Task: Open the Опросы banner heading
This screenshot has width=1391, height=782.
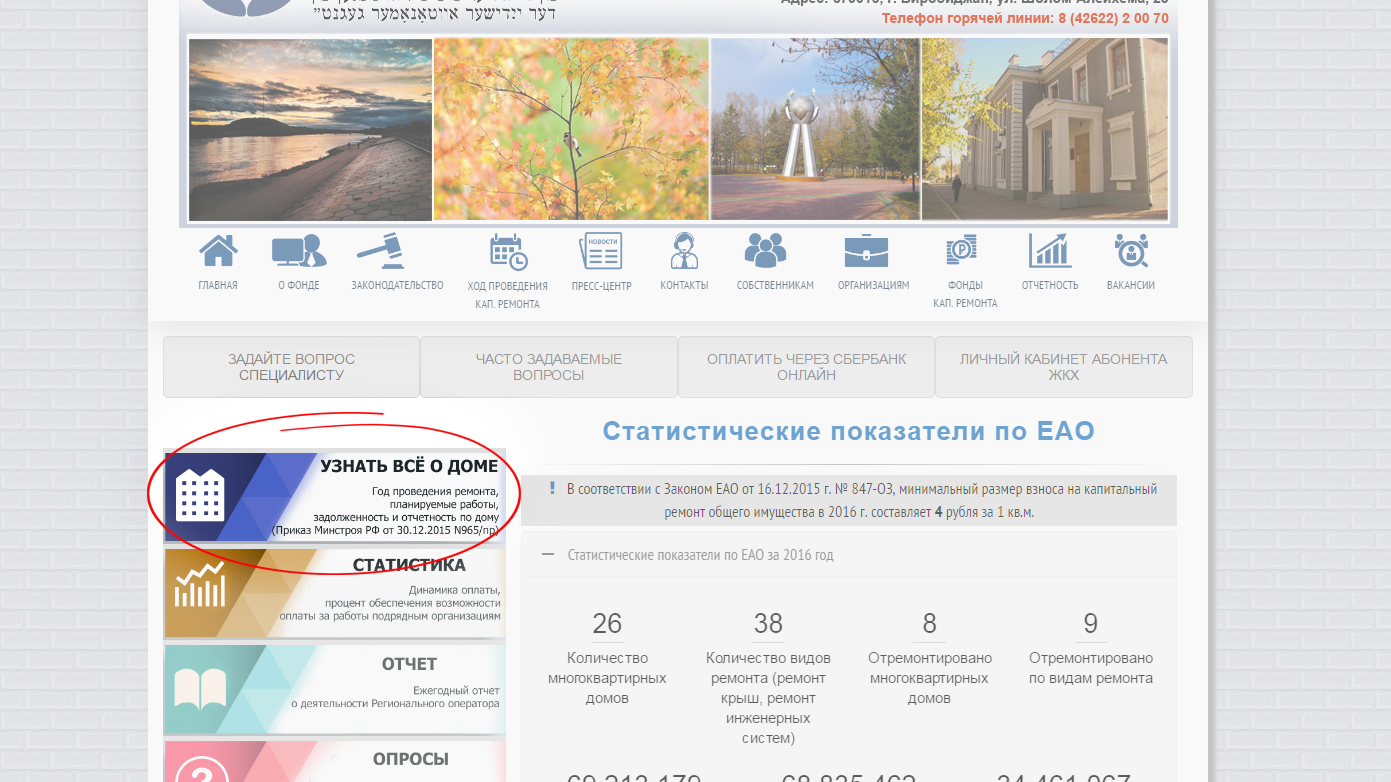Action: click(x=411, y=759)
